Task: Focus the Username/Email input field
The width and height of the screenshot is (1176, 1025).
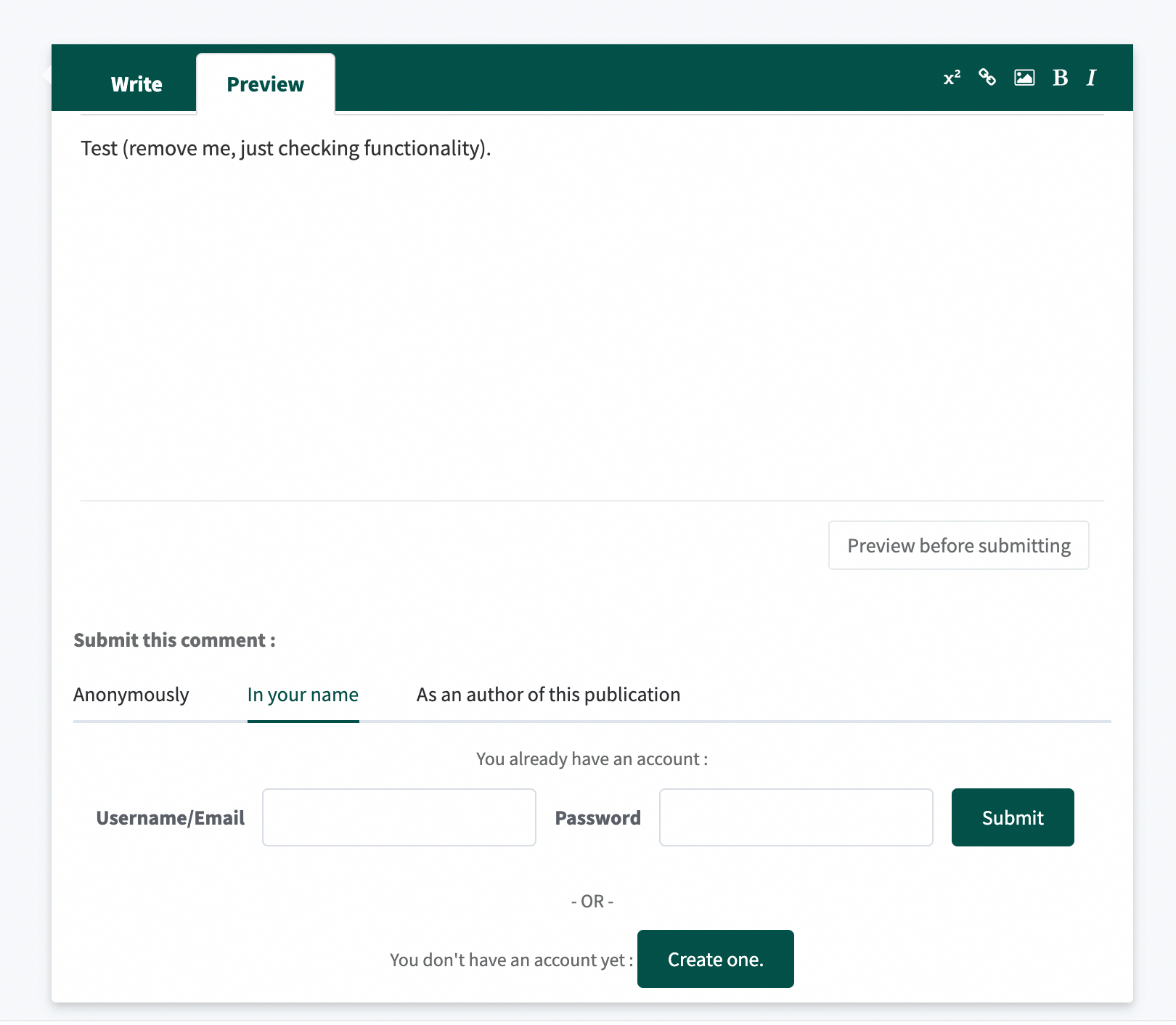Action: coord(399,817)
